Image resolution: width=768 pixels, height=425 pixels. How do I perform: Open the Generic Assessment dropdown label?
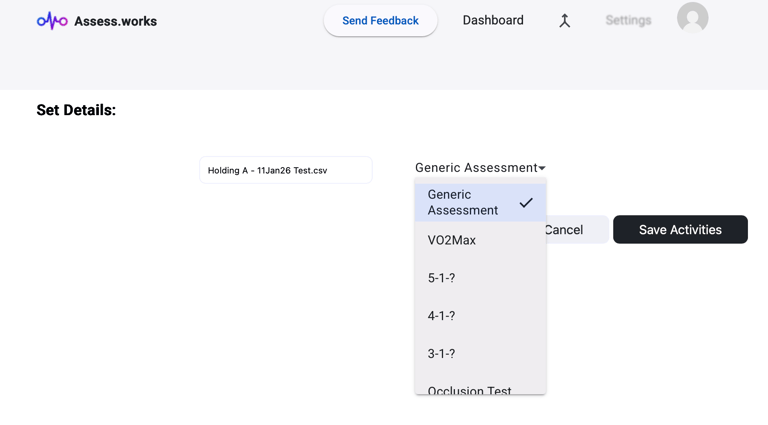pyautogui.click(x=476, y=168)
